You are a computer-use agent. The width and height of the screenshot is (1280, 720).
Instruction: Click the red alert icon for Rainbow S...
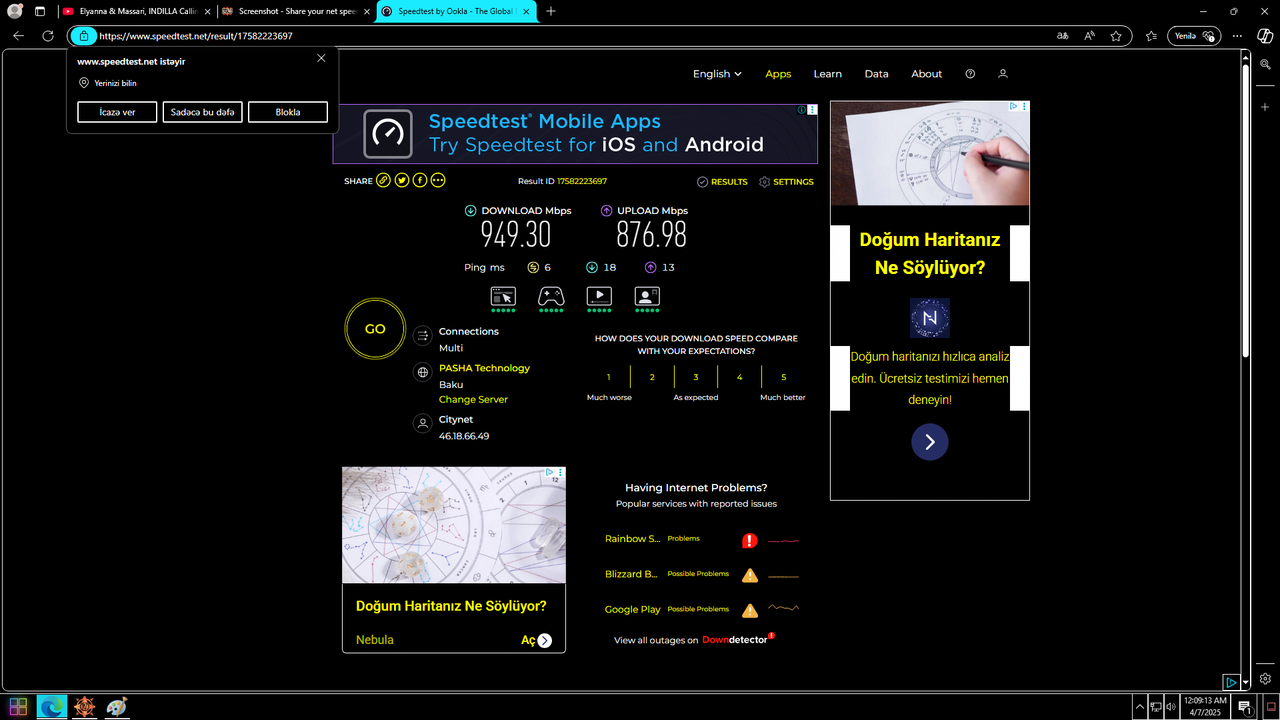[750, 541]
